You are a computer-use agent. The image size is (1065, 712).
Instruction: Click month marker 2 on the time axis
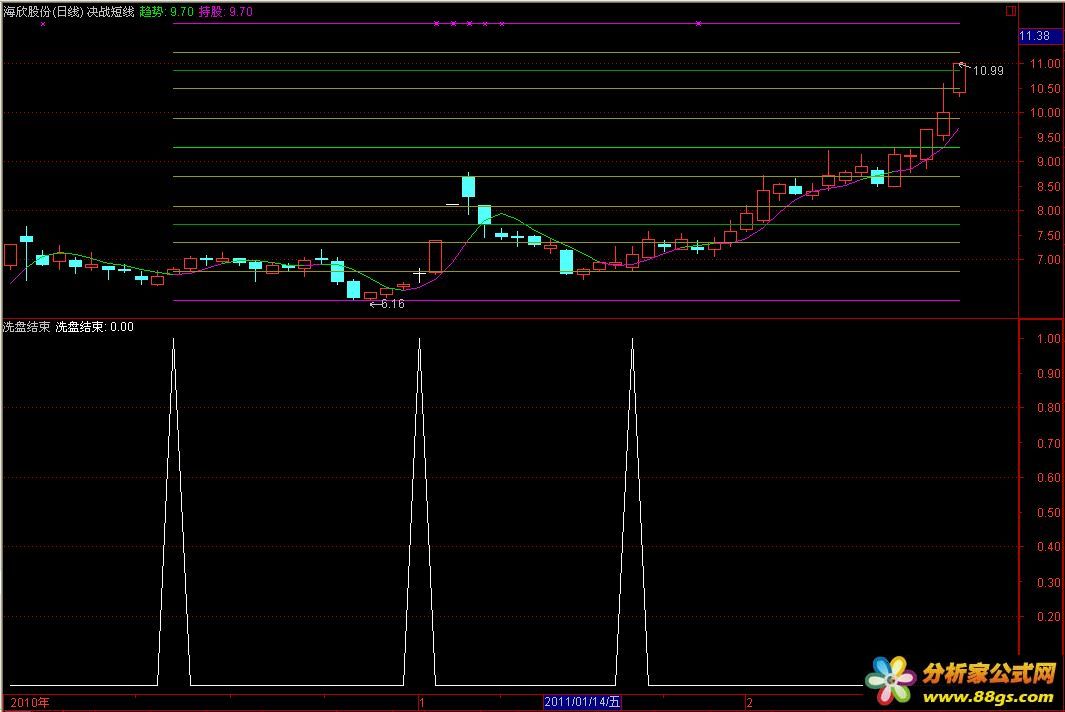click(749, 702)
